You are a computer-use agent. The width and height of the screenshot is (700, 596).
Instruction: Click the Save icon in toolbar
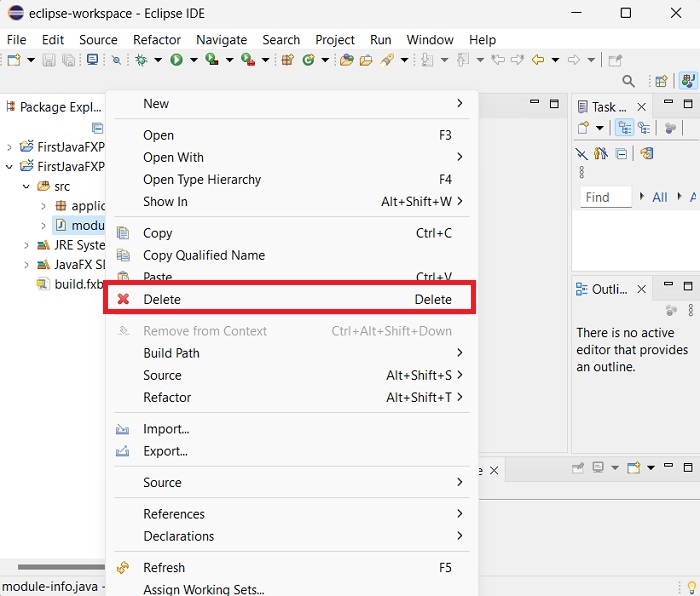(x=49, y=60)
